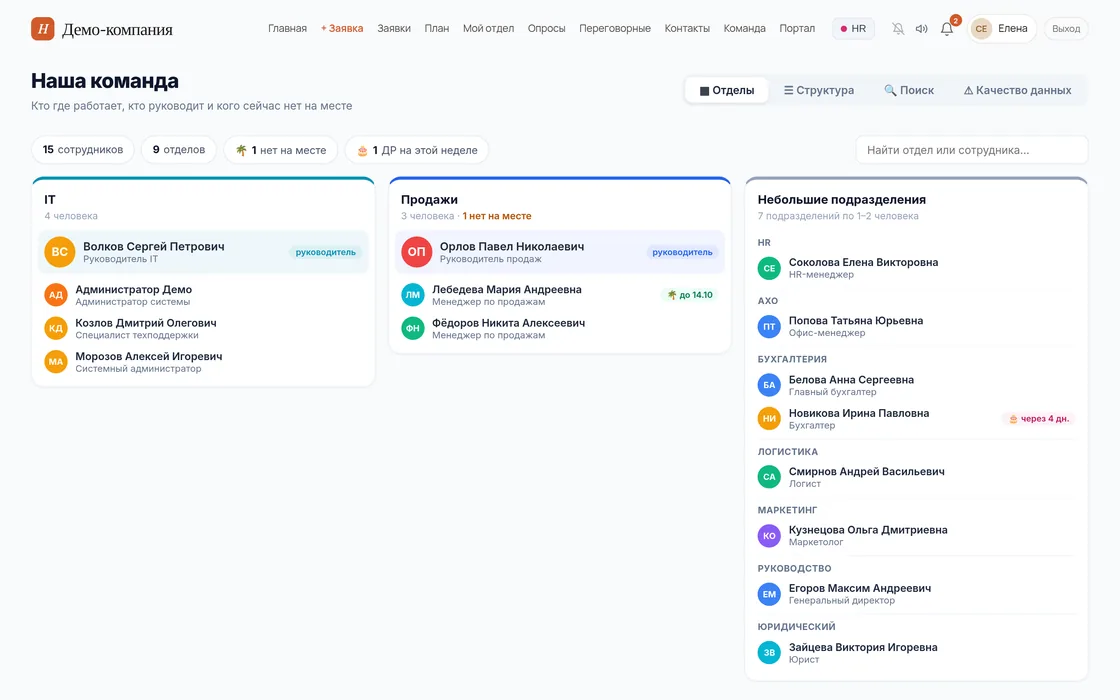The width and height of the screenshot is (1120, 700).
Task: Click the АД avatar of Администратор Демо
Action: [56, 295]
